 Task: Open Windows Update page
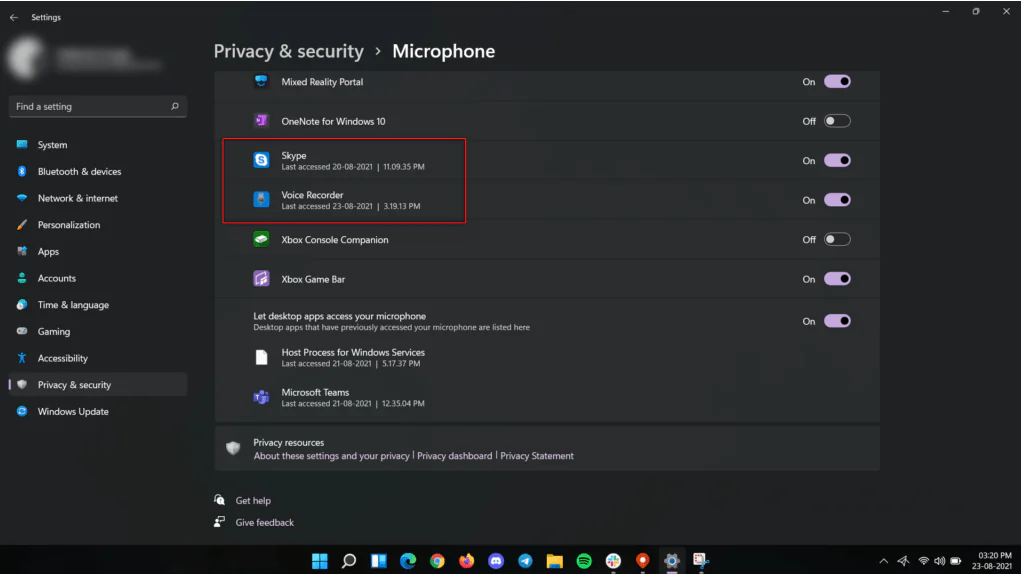click(x=98, y=411)
